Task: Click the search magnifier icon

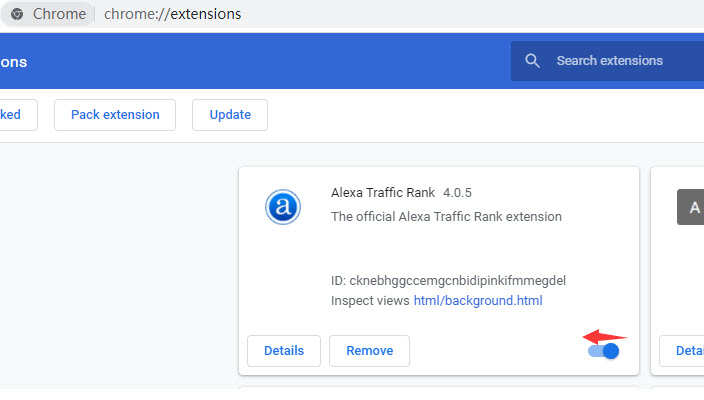Action: [x=532, y=61]
